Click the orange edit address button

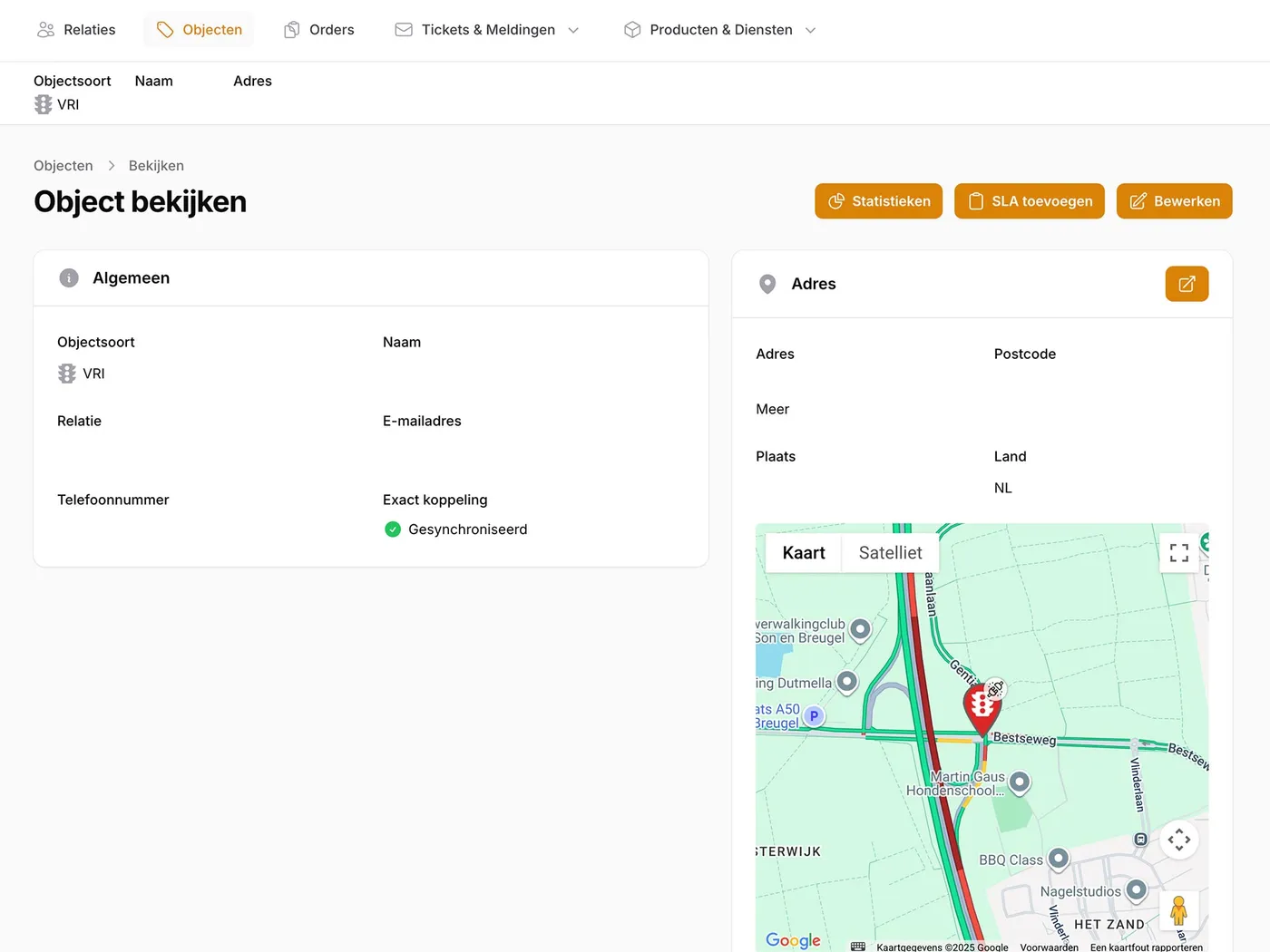tap(1187, 284)
